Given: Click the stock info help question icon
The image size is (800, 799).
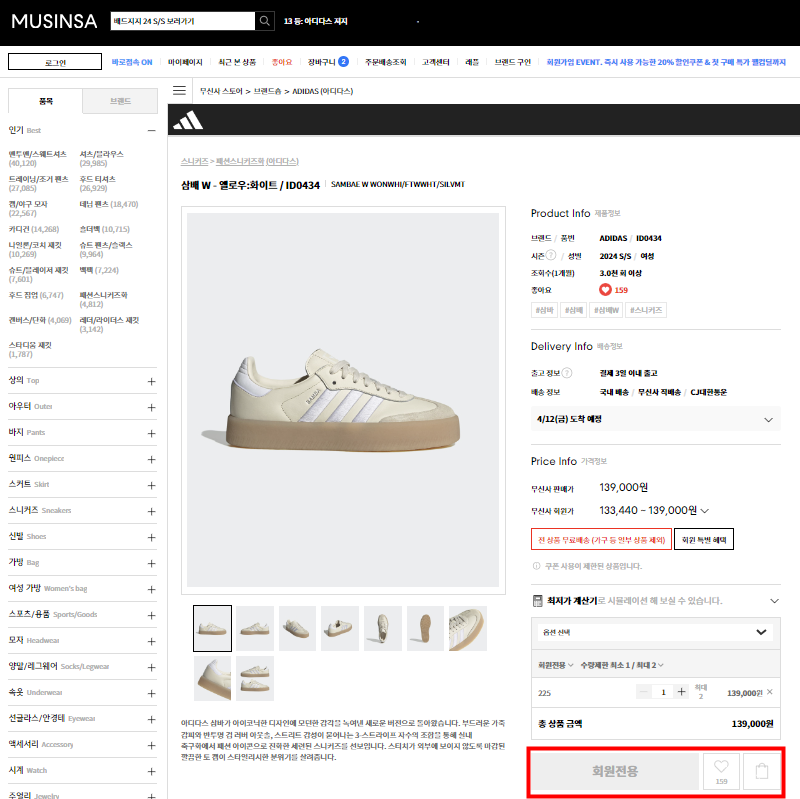Looking at the screenshot, I should tap(567, 373).
